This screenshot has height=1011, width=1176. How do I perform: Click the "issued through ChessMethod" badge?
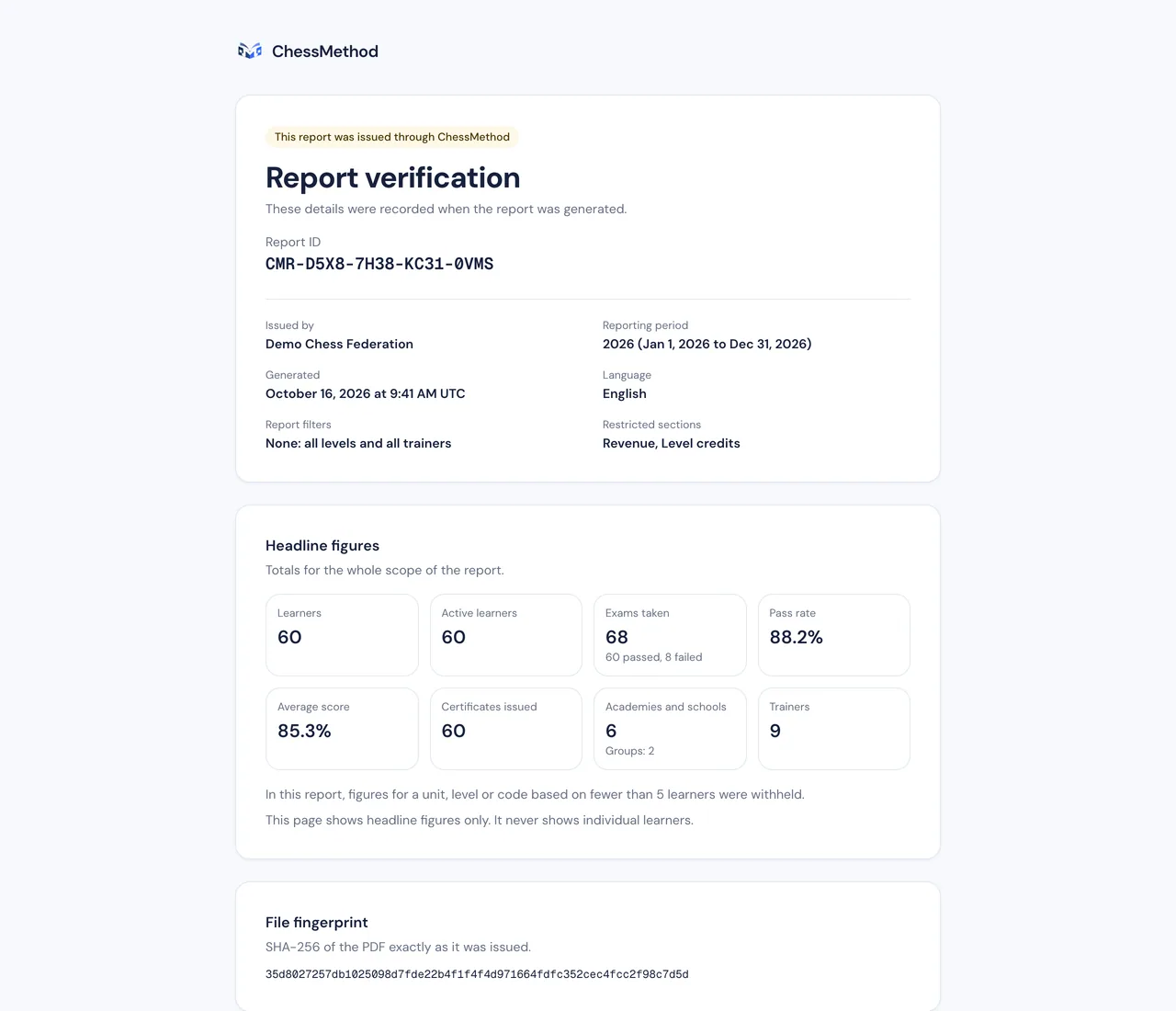click(392, 137)
